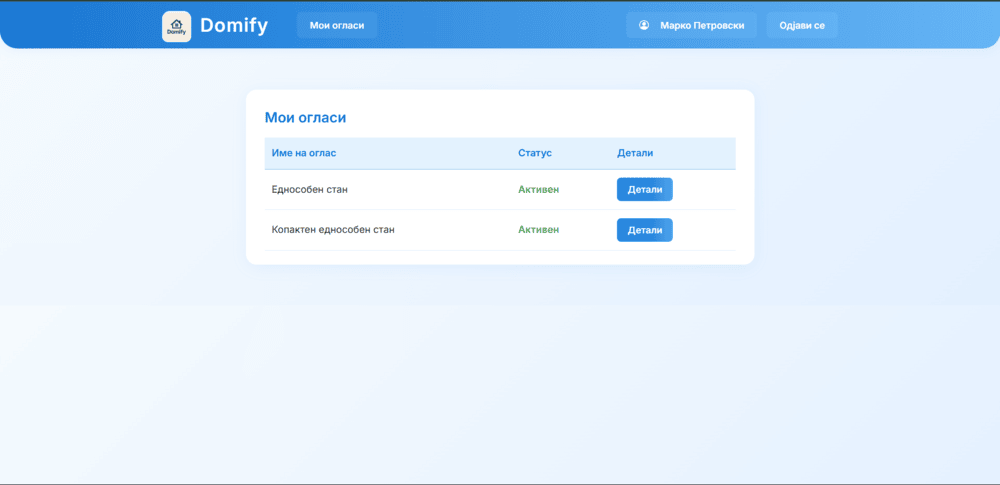
Task: Click the user profile avatar icon
Action: tap(644, 25)
